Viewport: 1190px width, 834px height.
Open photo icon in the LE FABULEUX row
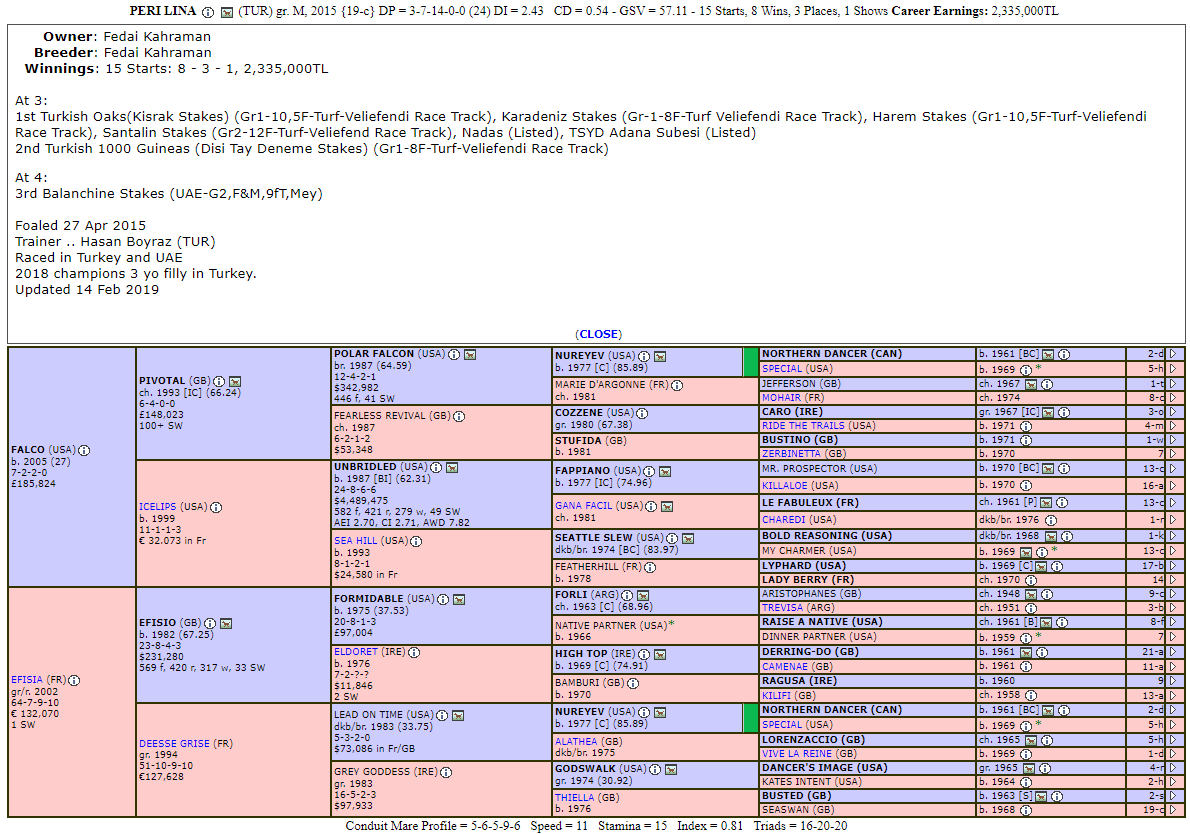[1046, 502]
